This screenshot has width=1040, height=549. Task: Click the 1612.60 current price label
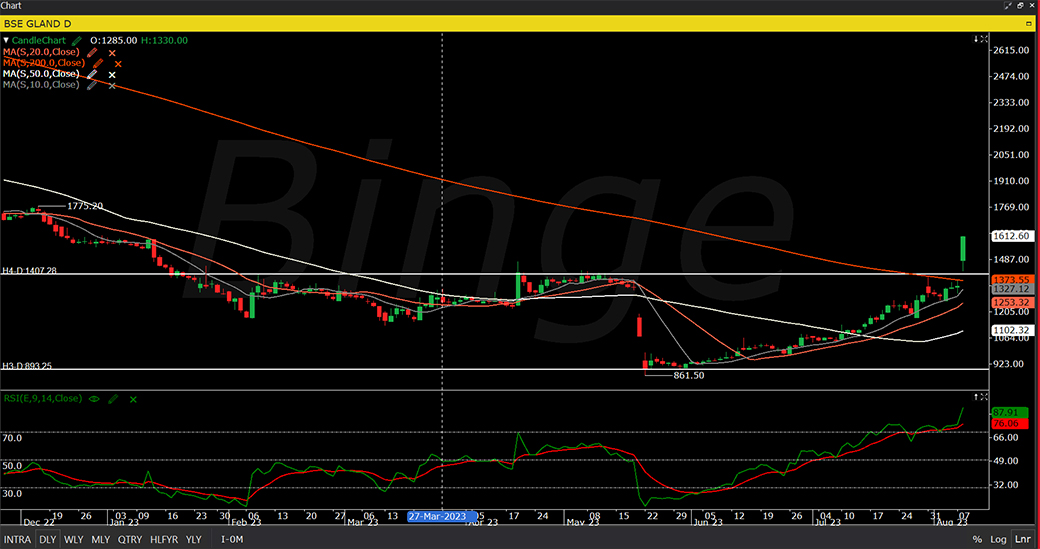[x=1012, y=236]
